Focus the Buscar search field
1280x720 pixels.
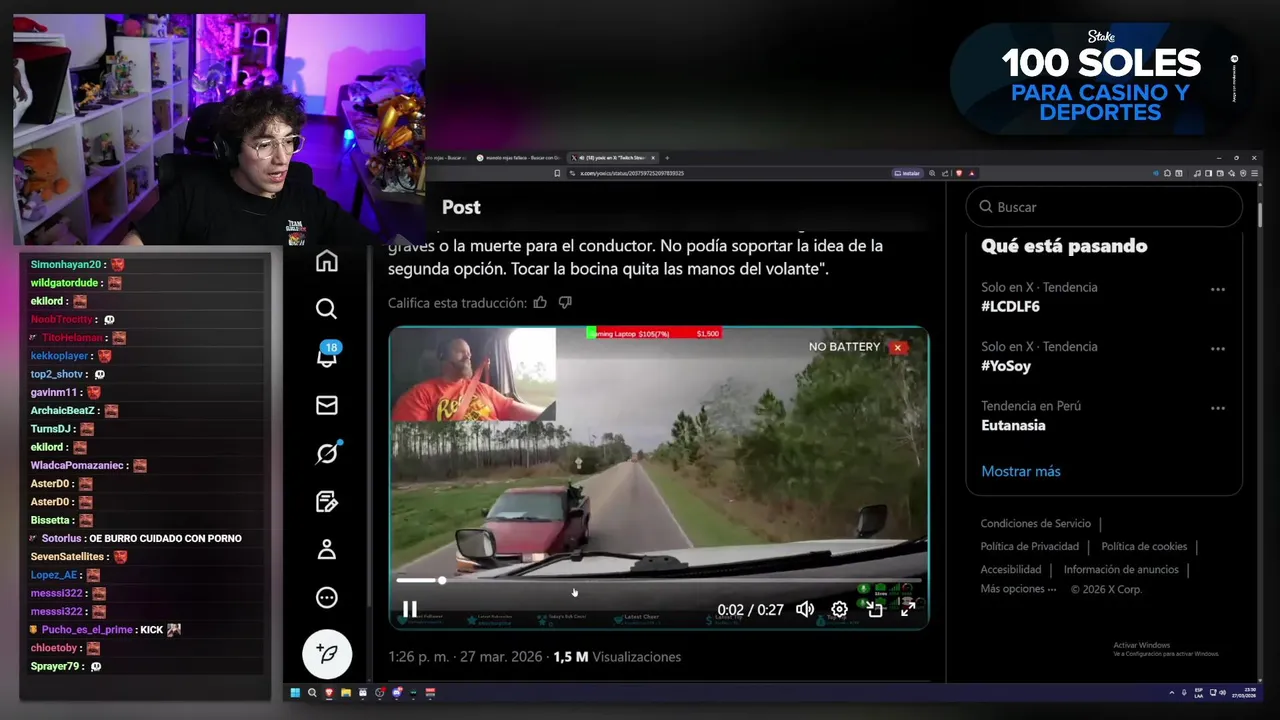1104,207
